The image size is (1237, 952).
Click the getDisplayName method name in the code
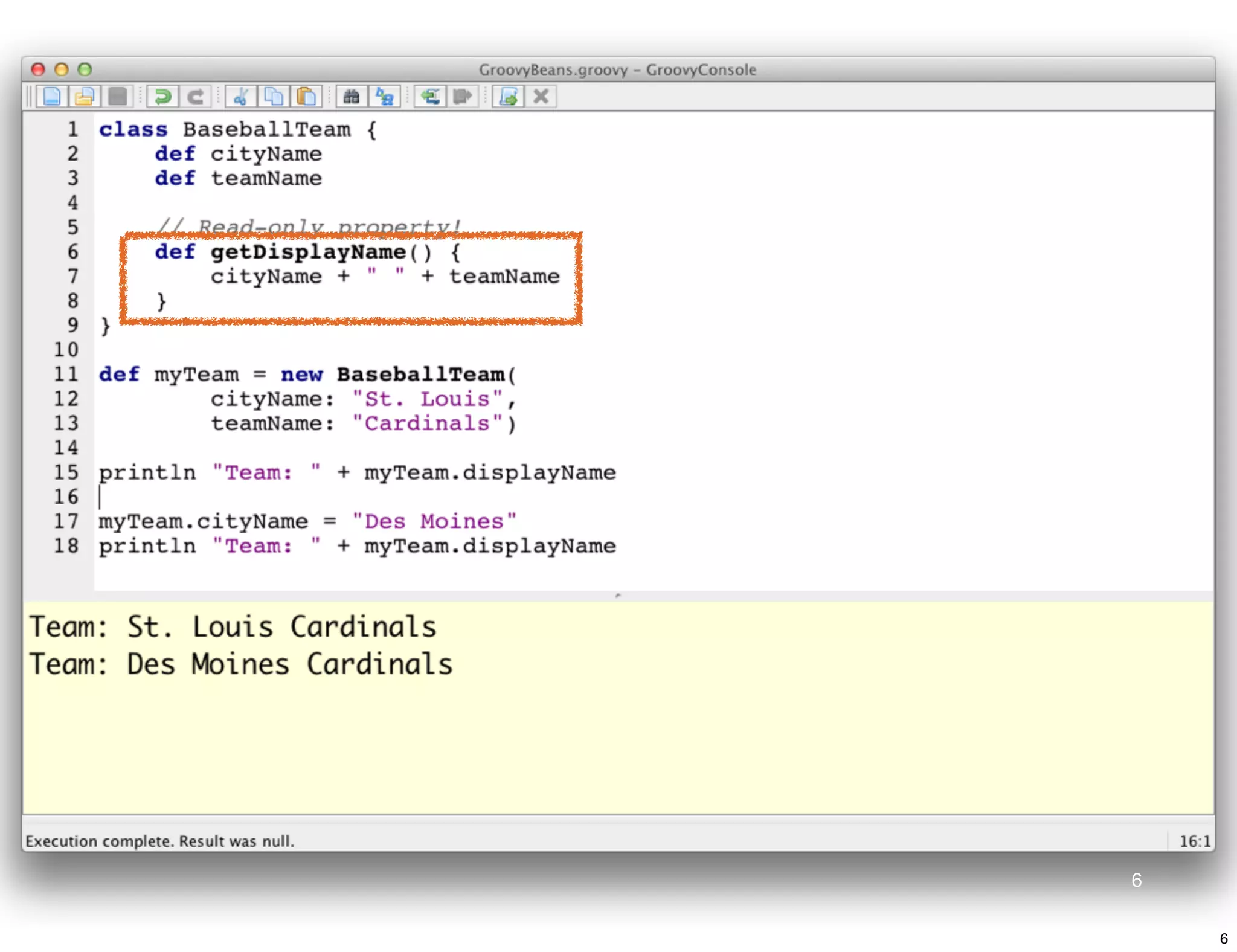pyautogui.click(x=308, y=252)
